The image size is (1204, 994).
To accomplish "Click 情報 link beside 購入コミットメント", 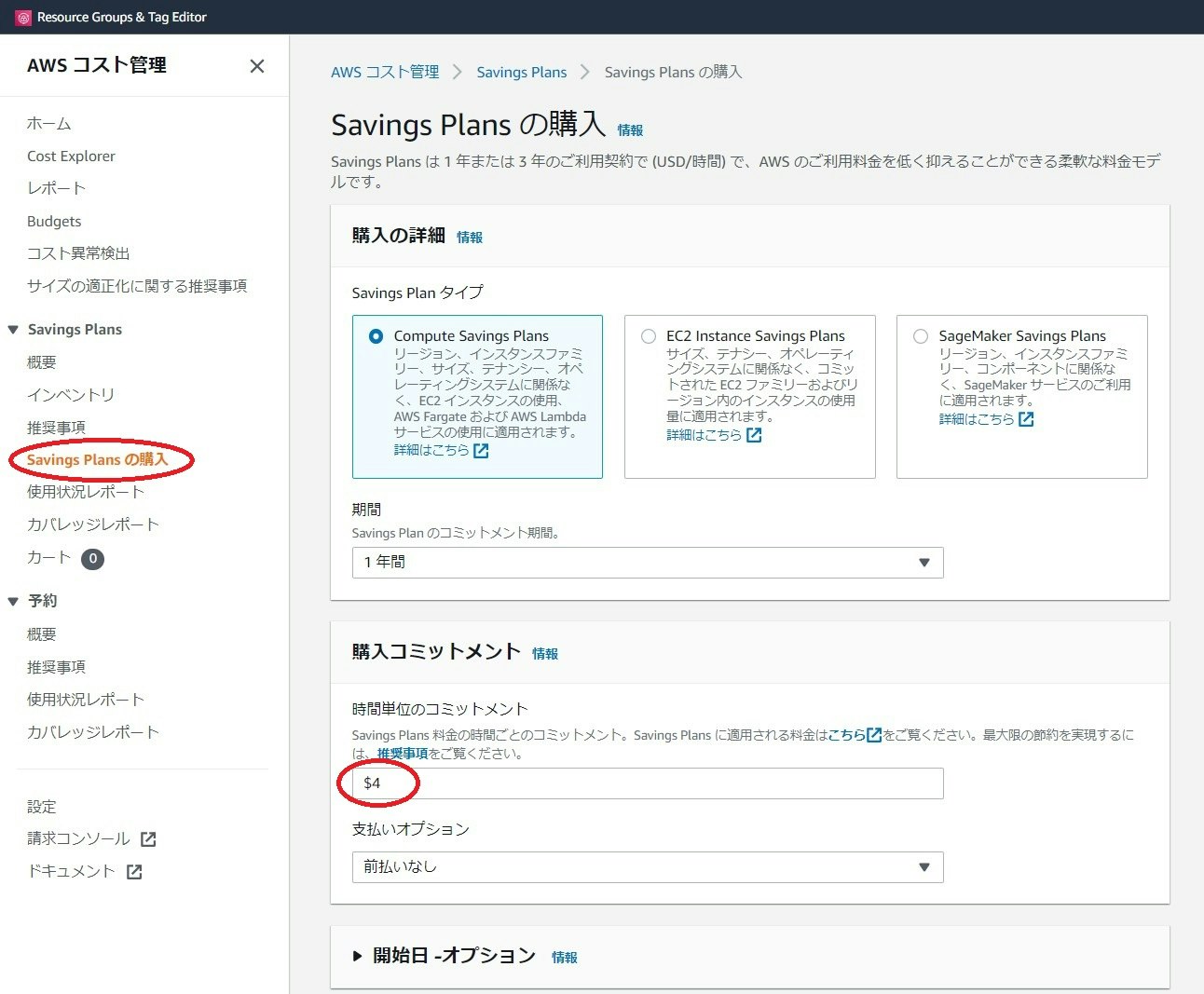I will point(545,654).
